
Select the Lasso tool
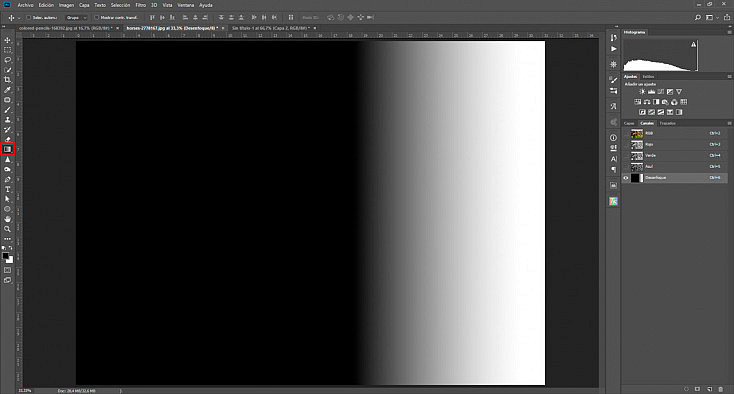coord(7,60)
